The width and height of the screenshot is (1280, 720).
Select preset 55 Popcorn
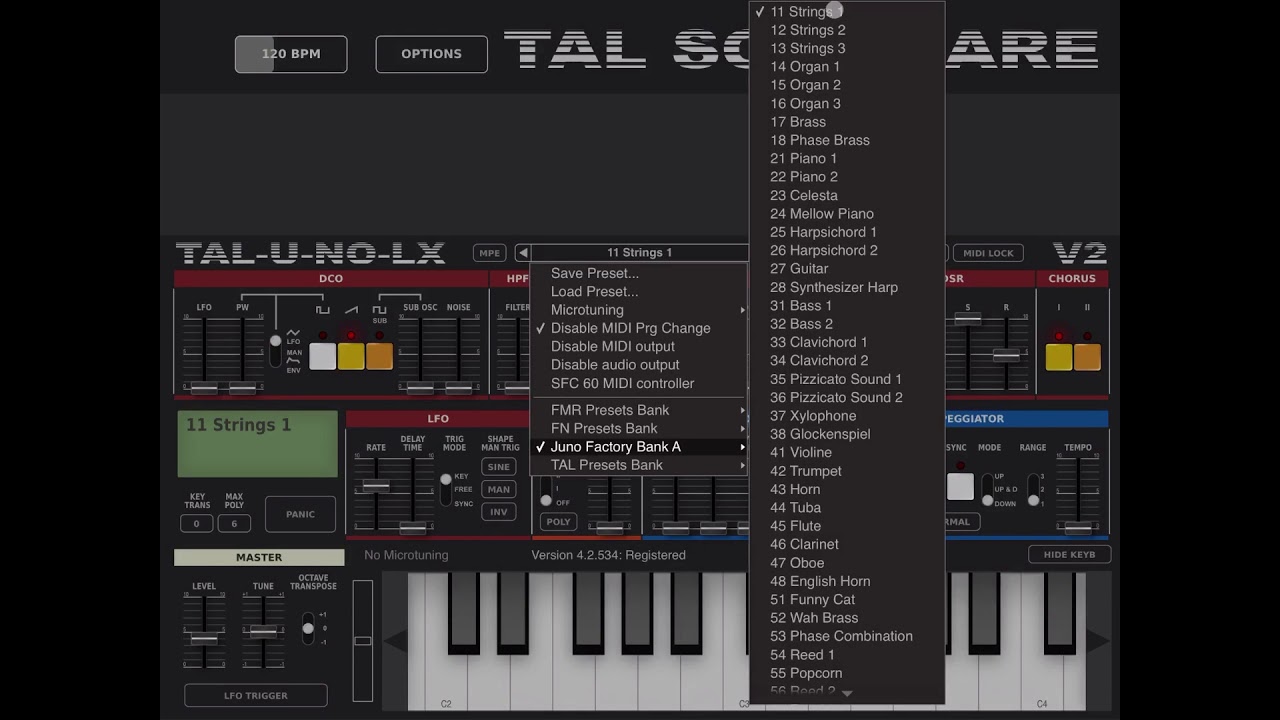tap(847, 673)
